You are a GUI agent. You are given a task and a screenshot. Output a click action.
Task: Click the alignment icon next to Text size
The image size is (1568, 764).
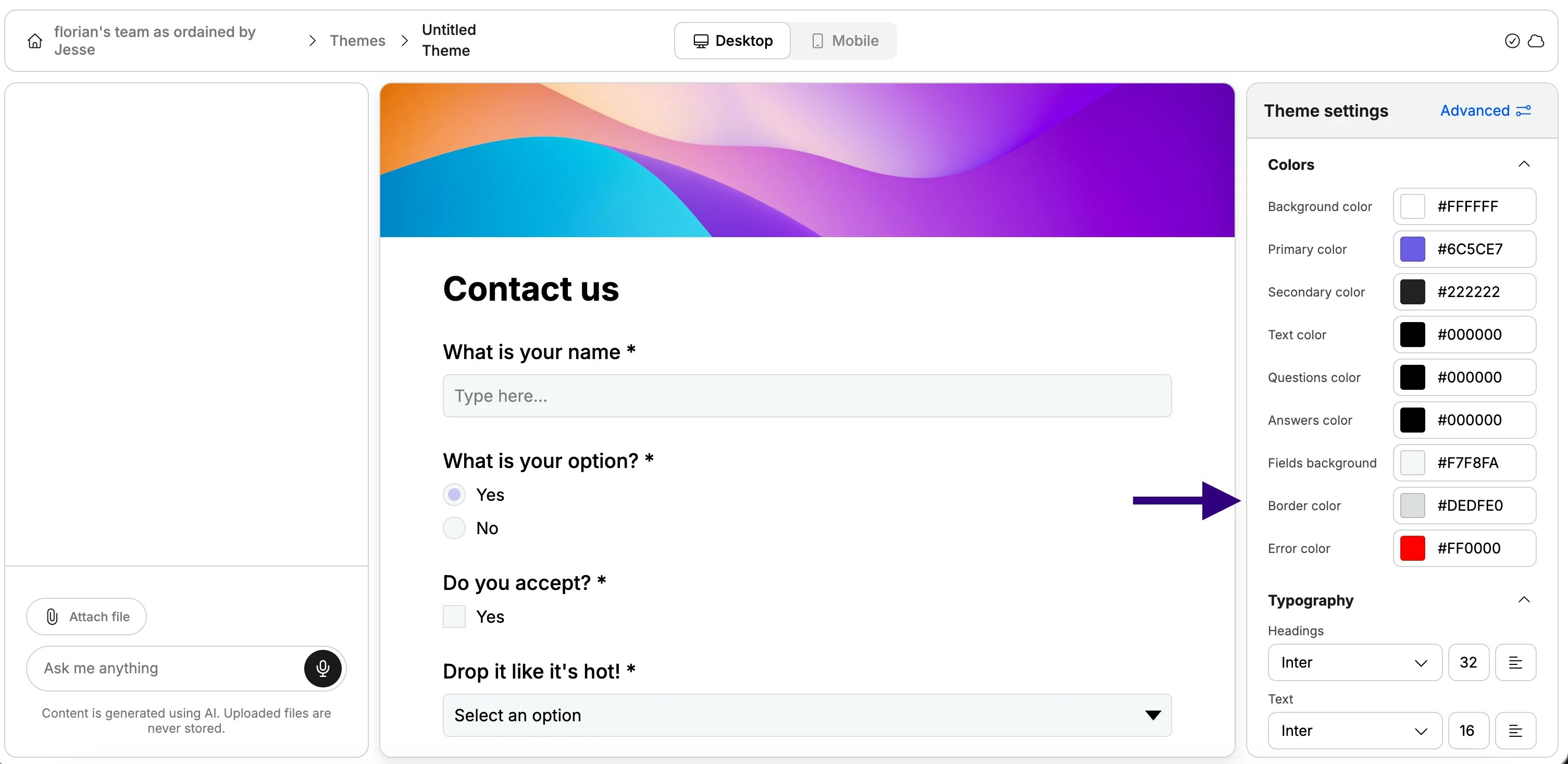tap(1516, 731)
